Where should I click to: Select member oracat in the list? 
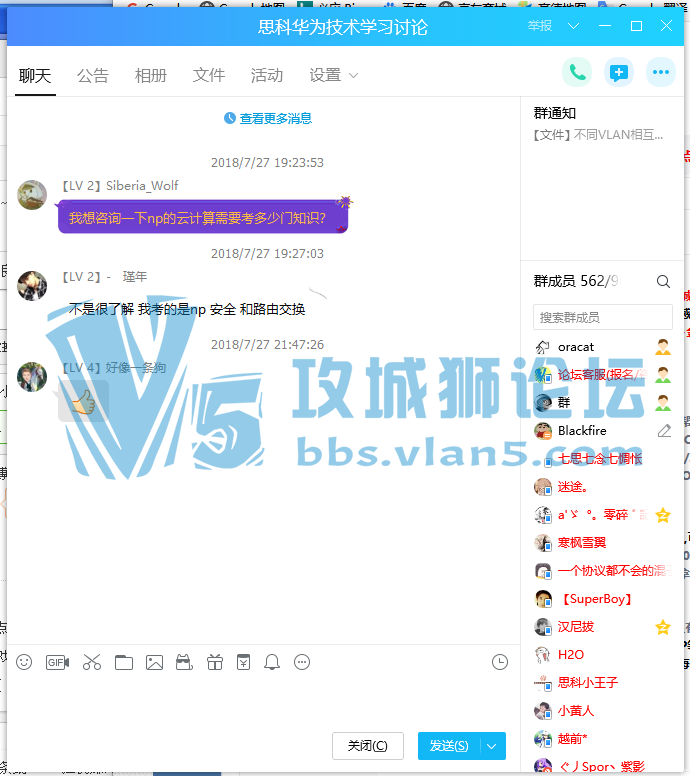click(x=603, y=347)
